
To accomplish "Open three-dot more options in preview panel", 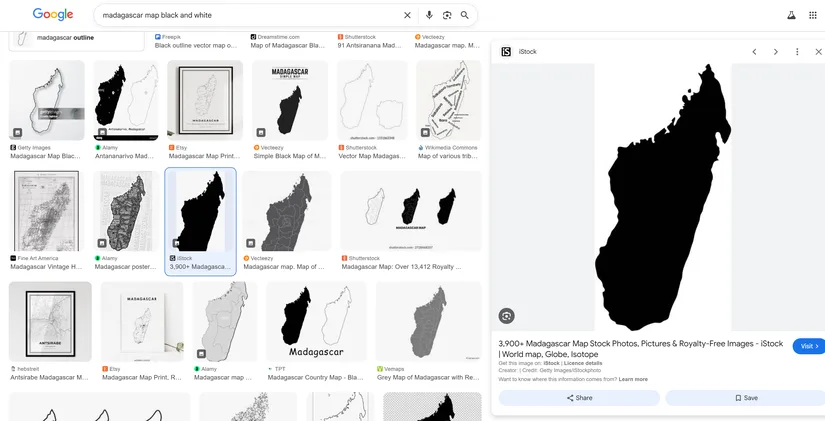I will tap(797, 52).
